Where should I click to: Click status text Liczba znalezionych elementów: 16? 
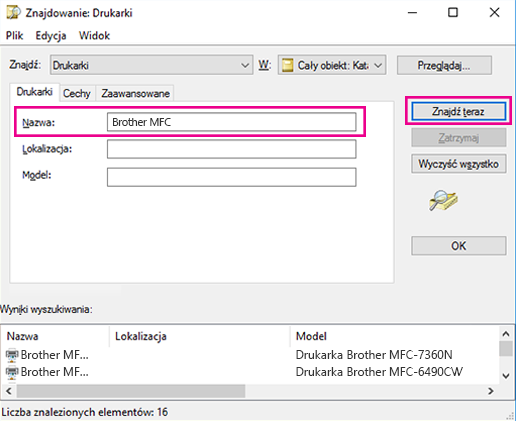coord(85,412)
